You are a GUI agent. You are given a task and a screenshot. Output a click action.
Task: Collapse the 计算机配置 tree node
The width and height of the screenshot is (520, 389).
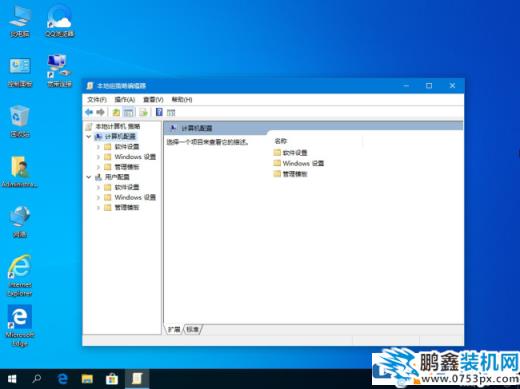[89, 136]
